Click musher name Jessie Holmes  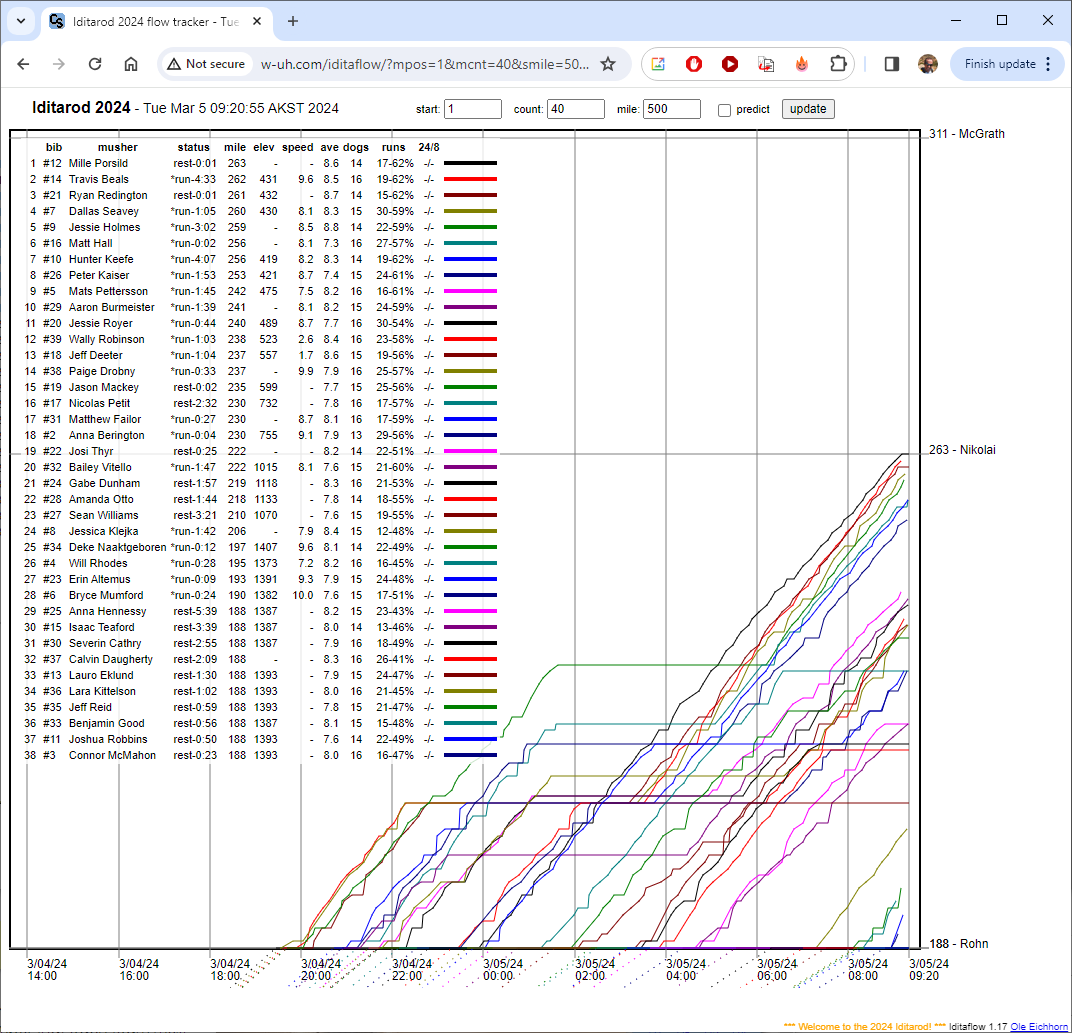104,227
